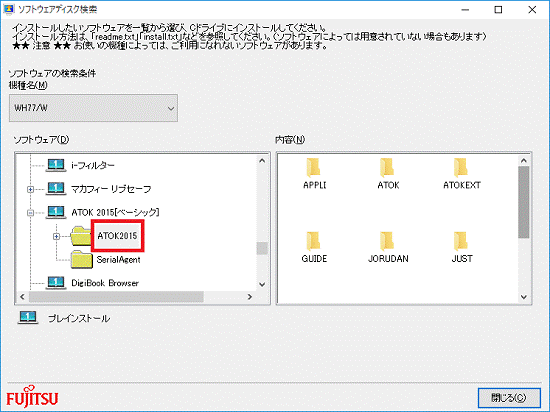This screenshot has height=412, width=550.
Task: Open the JUST folder icon
Action: (x=461, y=242)
